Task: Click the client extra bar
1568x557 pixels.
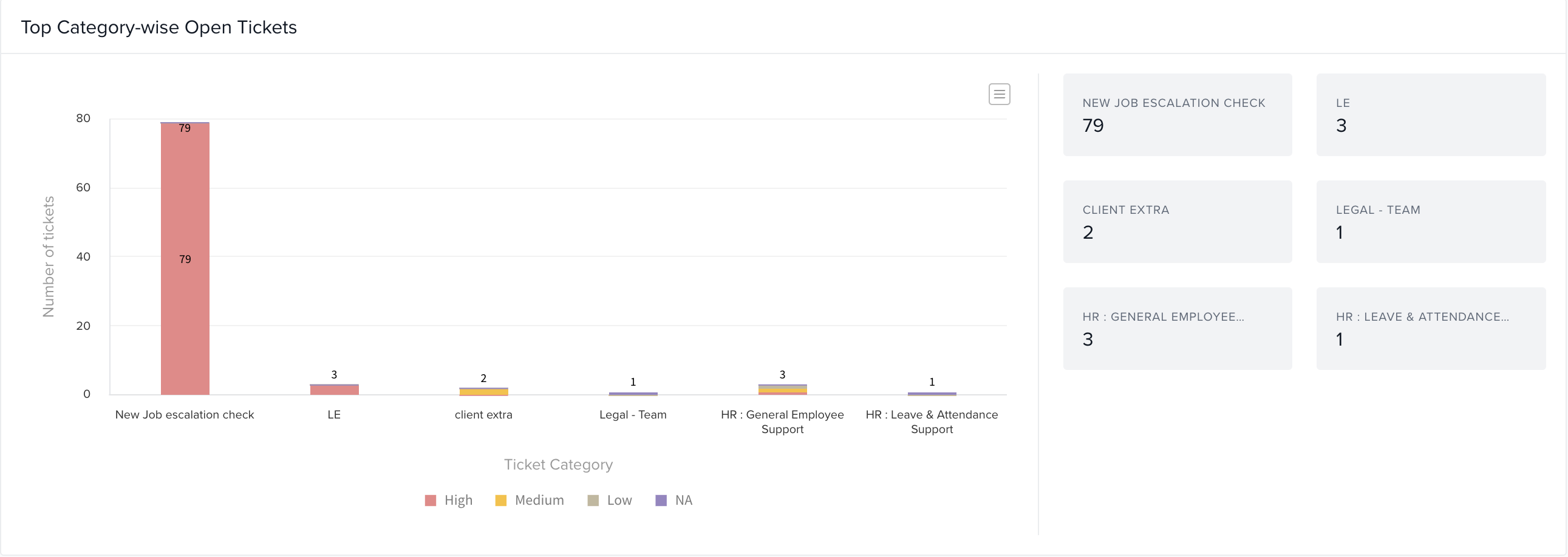Action: click(483, 392)
